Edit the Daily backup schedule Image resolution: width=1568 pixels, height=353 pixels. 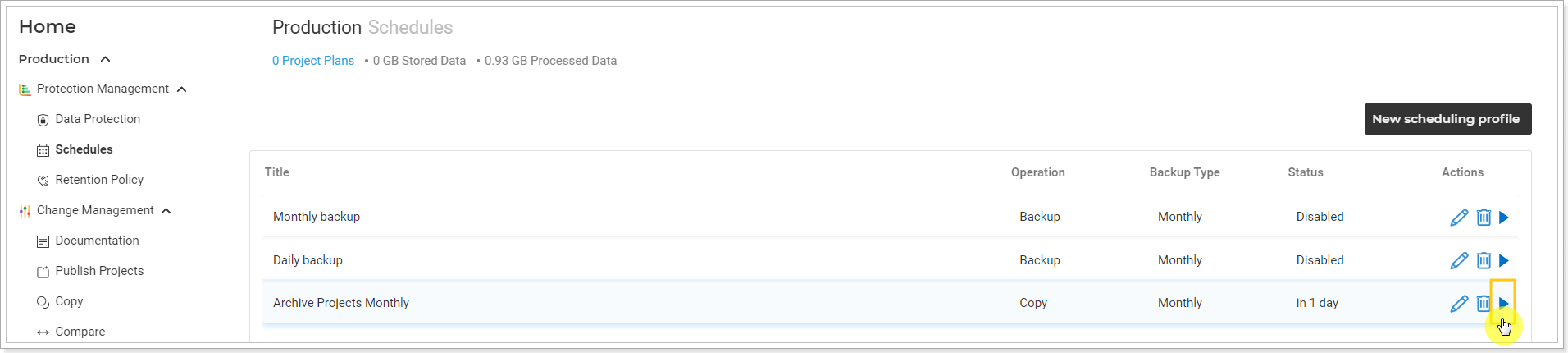point(1459,260)
